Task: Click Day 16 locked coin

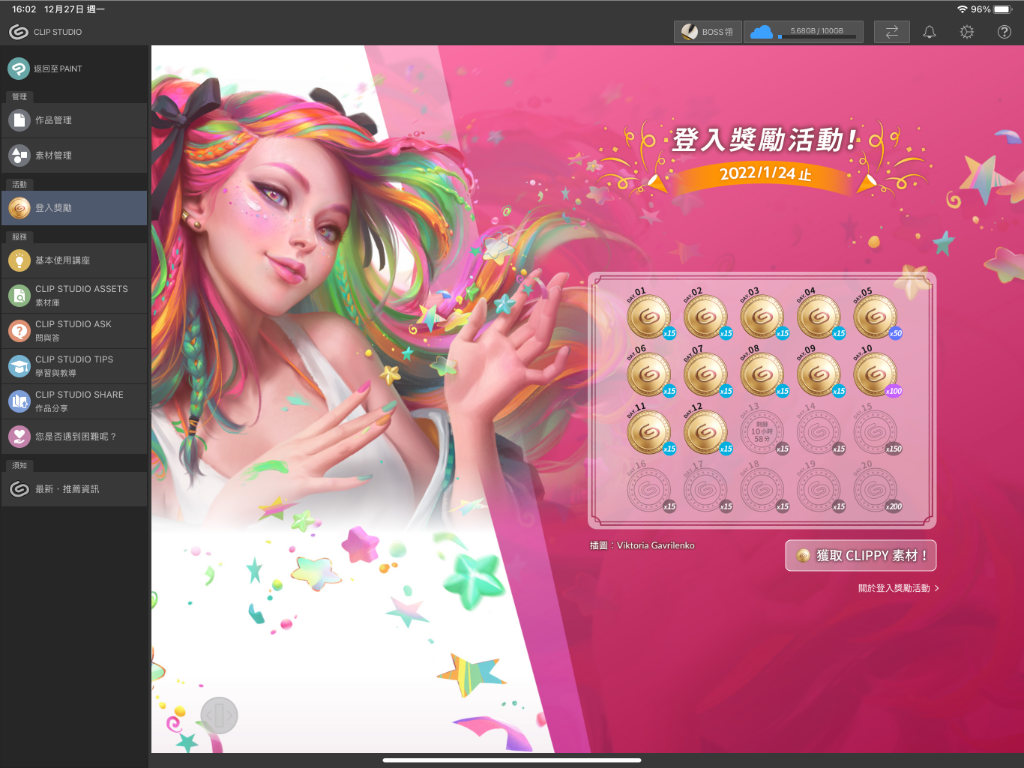Action: (649, 489)
